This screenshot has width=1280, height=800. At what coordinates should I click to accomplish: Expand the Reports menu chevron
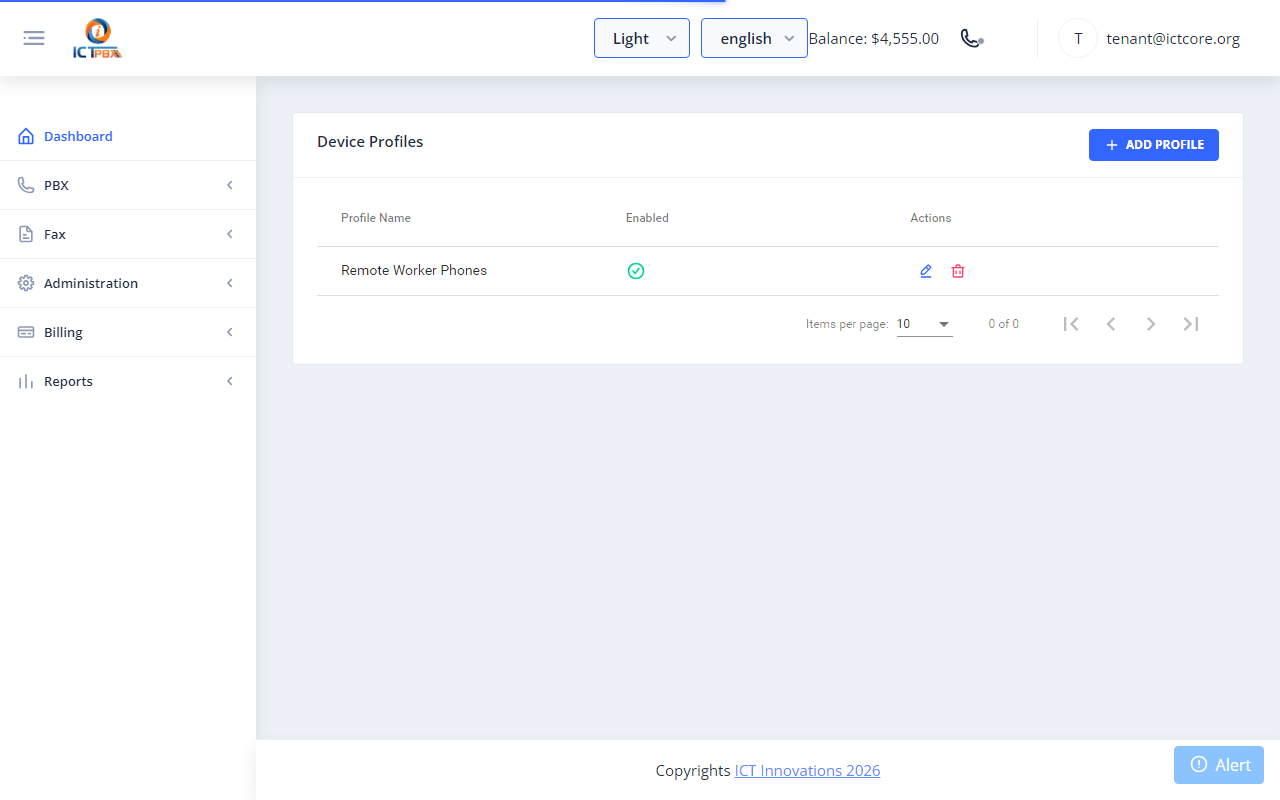click(x=230, y=381)
